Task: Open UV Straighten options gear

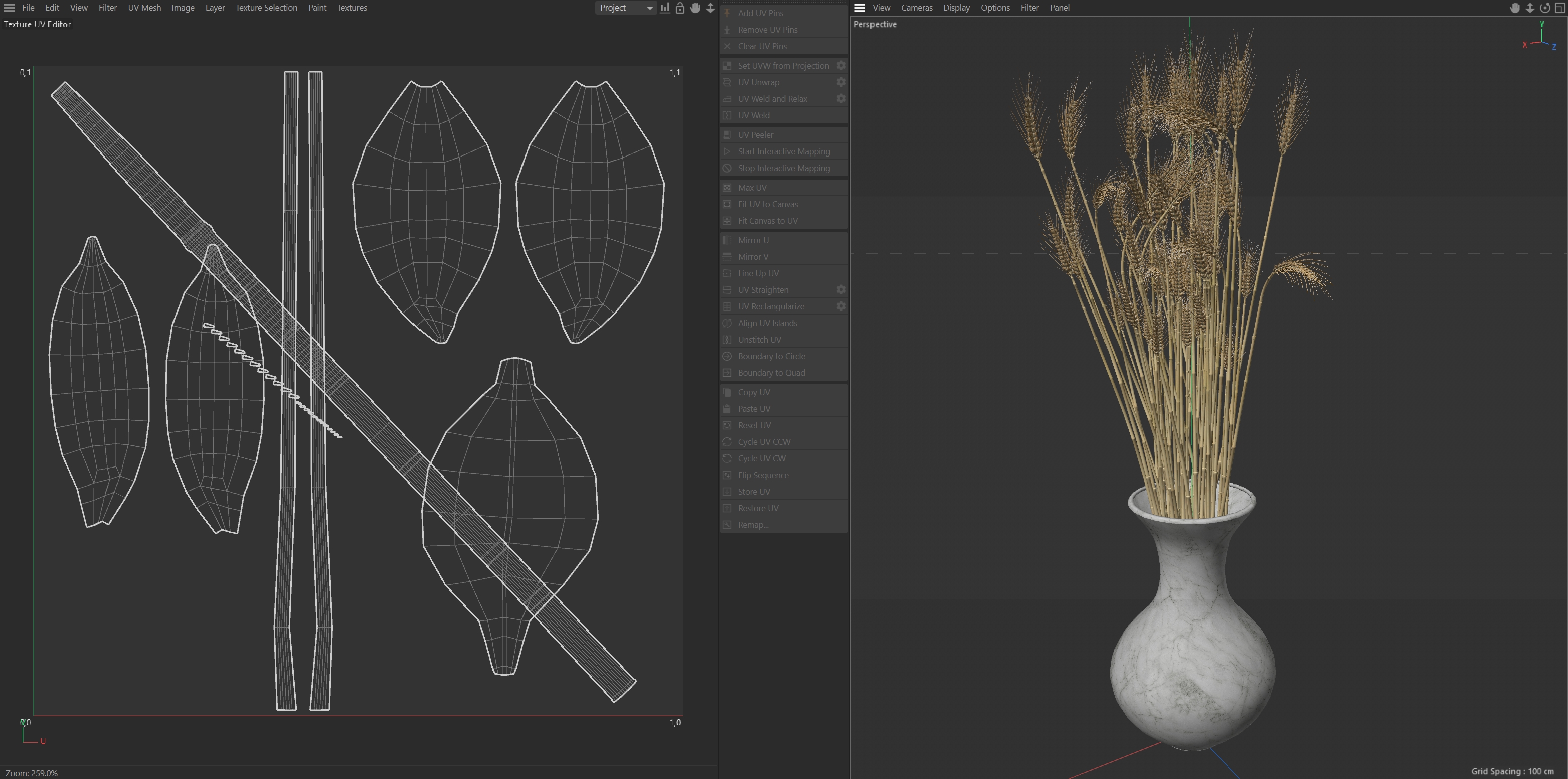Action: [x=840, y=290]
